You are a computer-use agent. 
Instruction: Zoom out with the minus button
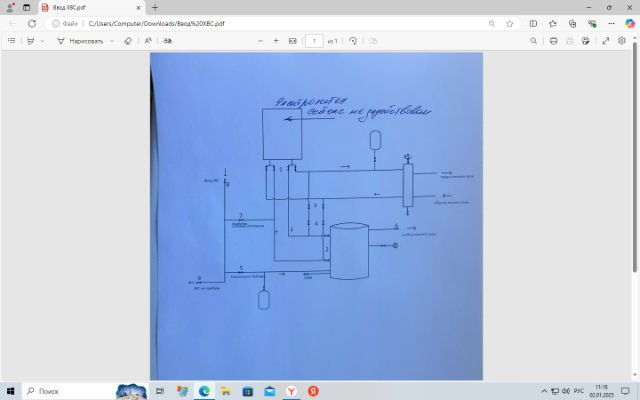pyautogui.click(x=260, y=41)
